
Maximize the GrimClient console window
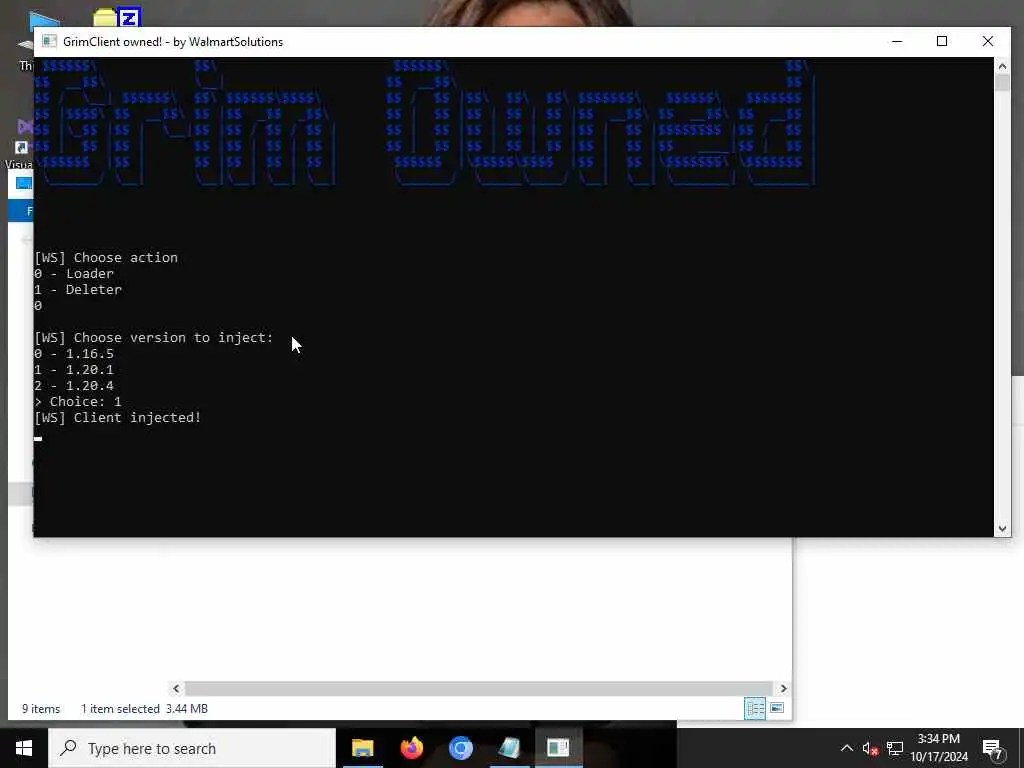pyautogui.click(x=942, y=41)
